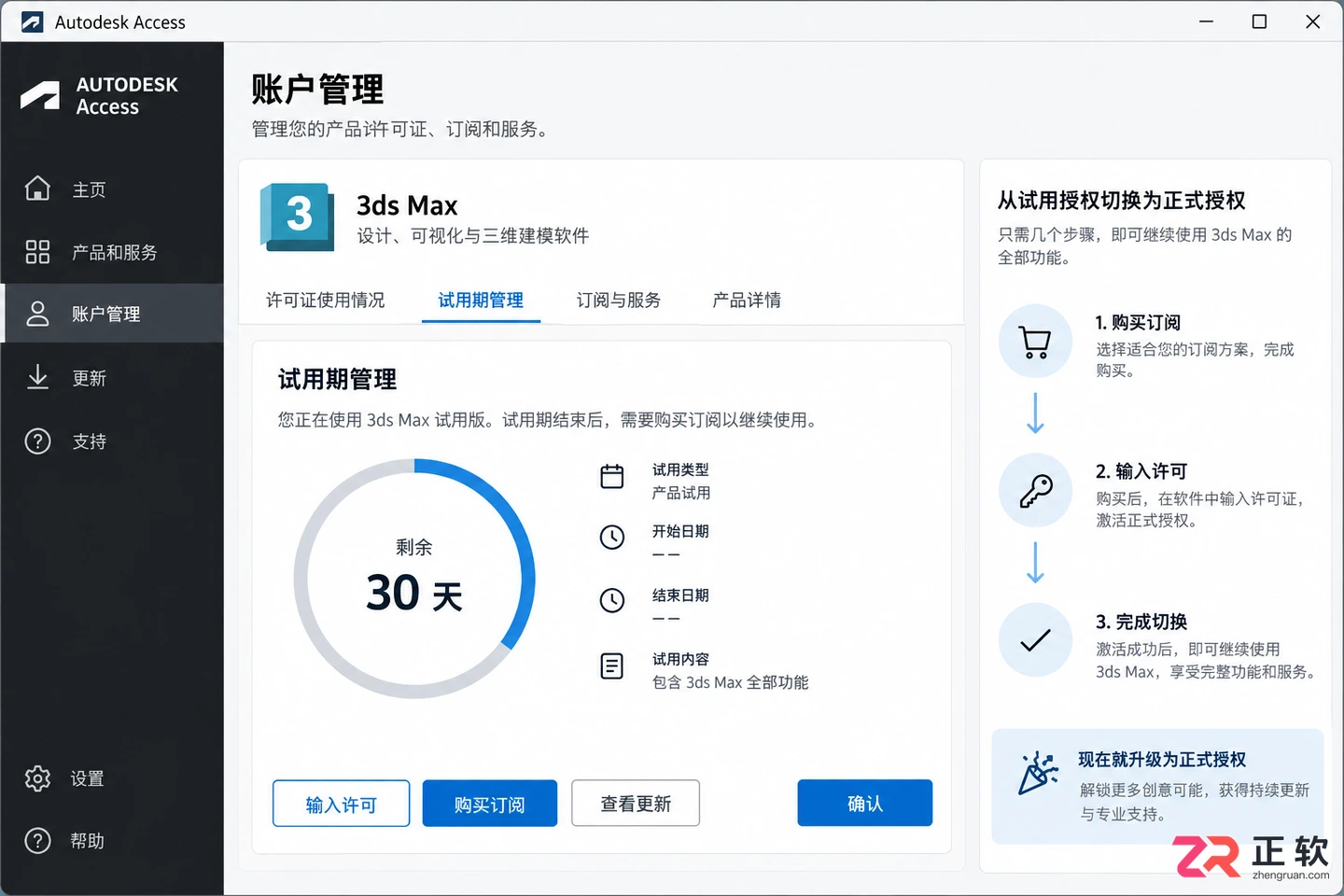Click the clock icon beside 开始日期
The height and width of the screenshot is (896, 1344).
point(612,538)
